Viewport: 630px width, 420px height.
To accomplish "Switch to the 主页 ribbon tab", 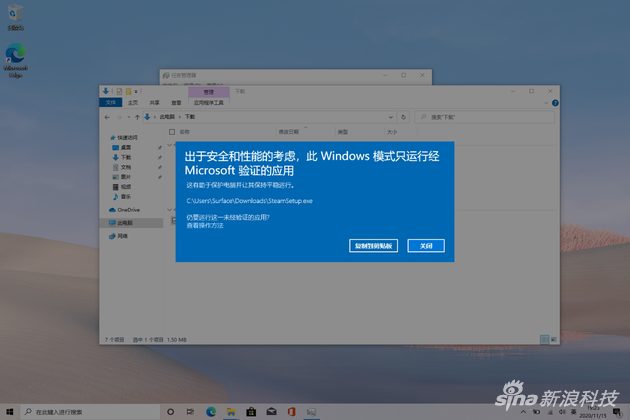I will (133, 102).
